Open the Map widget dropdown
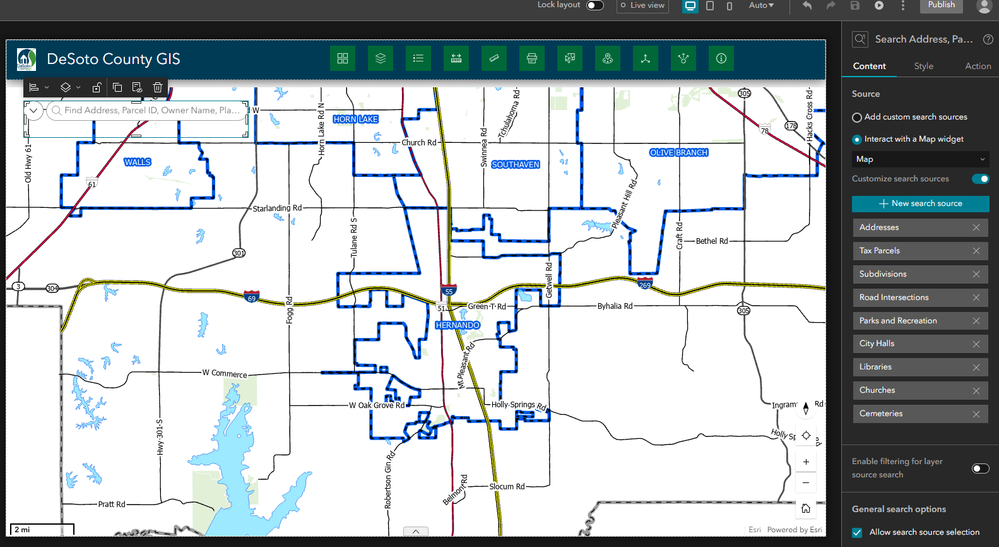 click(921, 159)
